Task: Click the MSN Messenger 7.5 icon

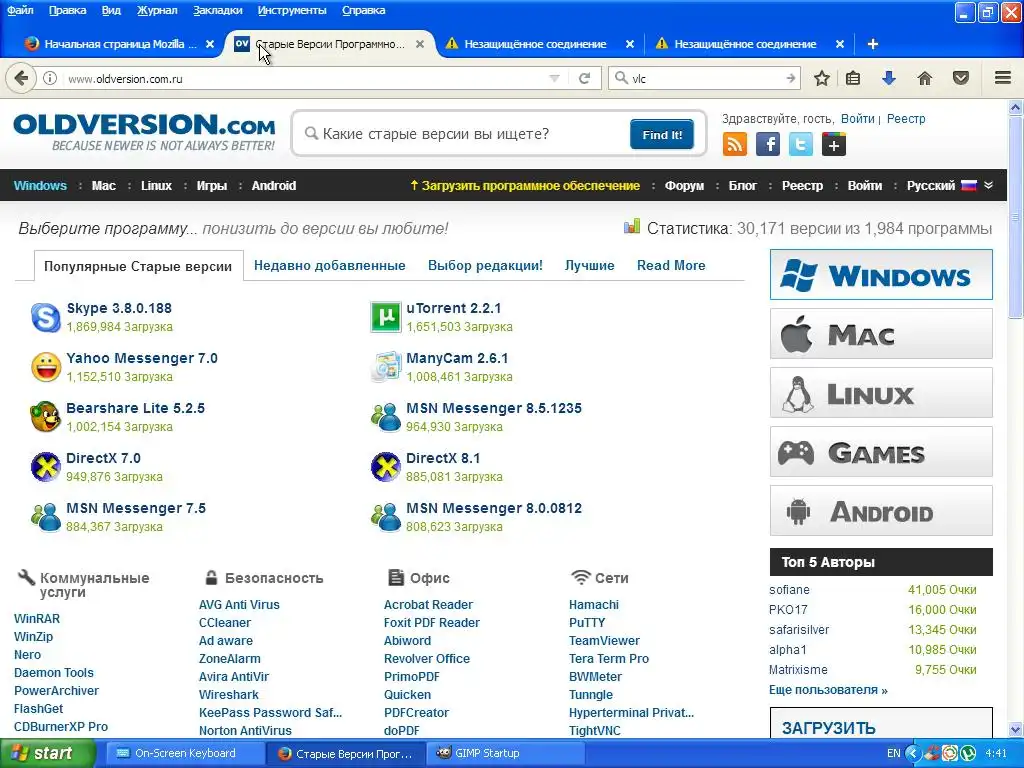Action: [46, 517]
